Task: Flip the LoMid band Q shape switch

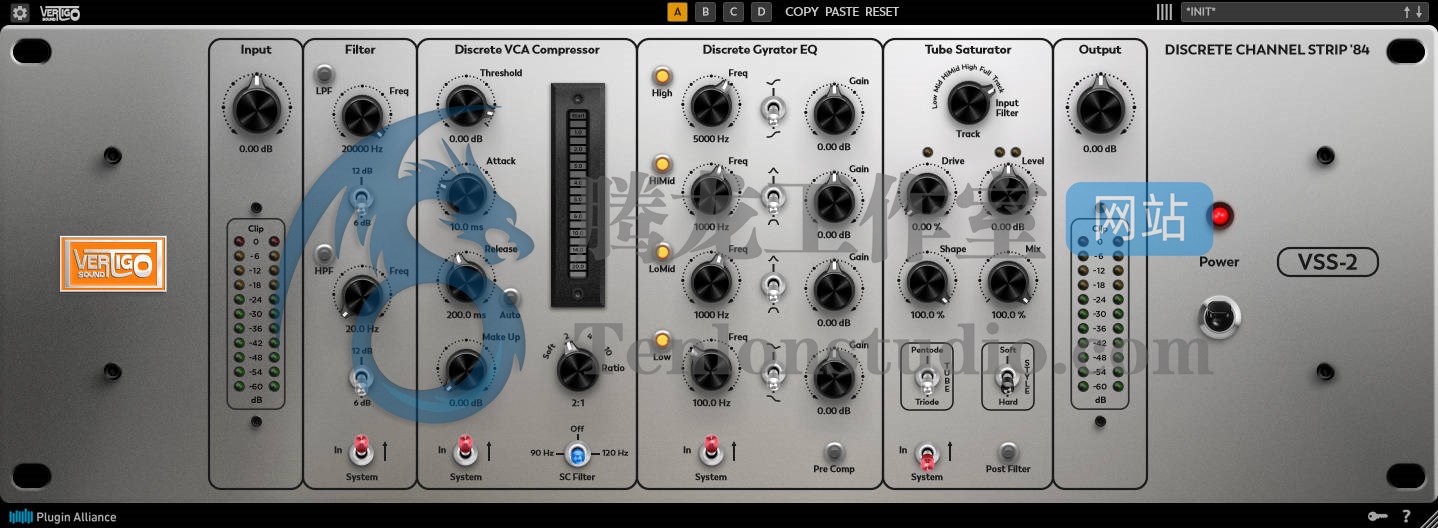Action: pyautogui.click(x=772, y=284)
